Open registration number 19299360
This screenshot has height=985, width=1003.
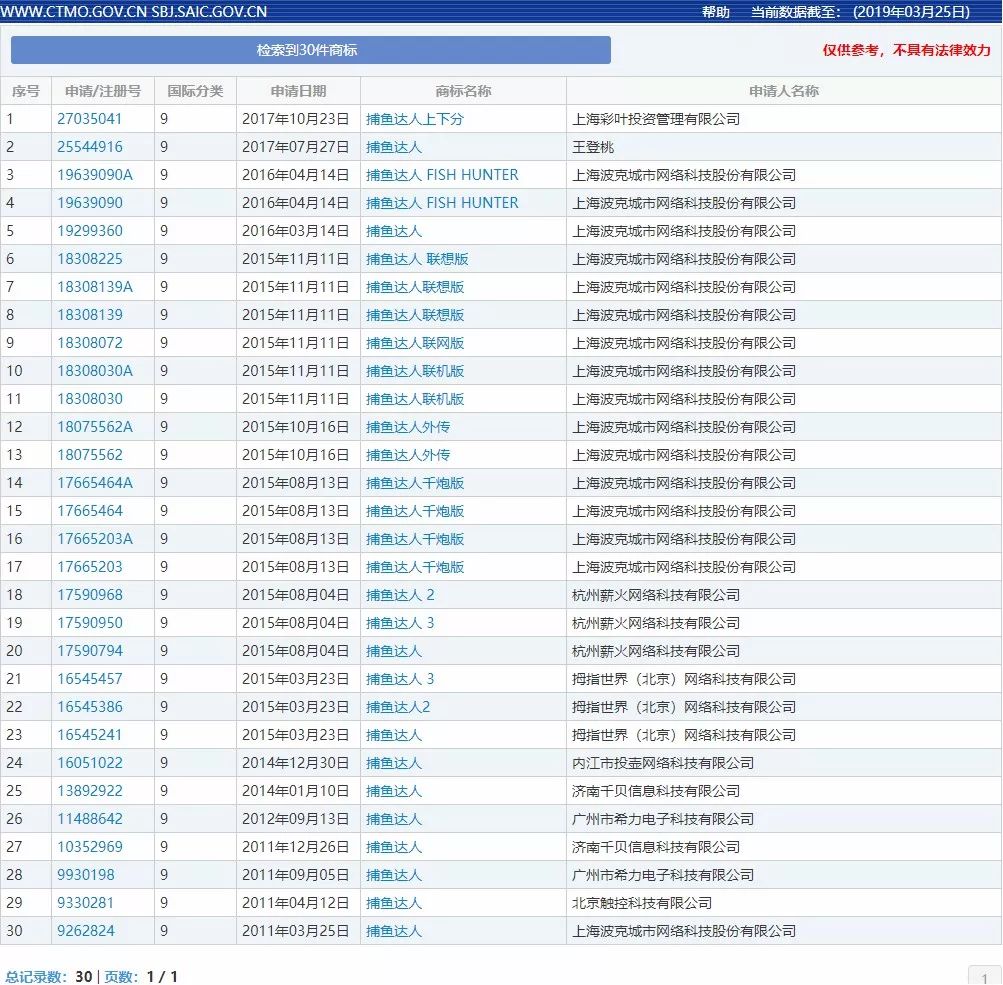[90, 231]
